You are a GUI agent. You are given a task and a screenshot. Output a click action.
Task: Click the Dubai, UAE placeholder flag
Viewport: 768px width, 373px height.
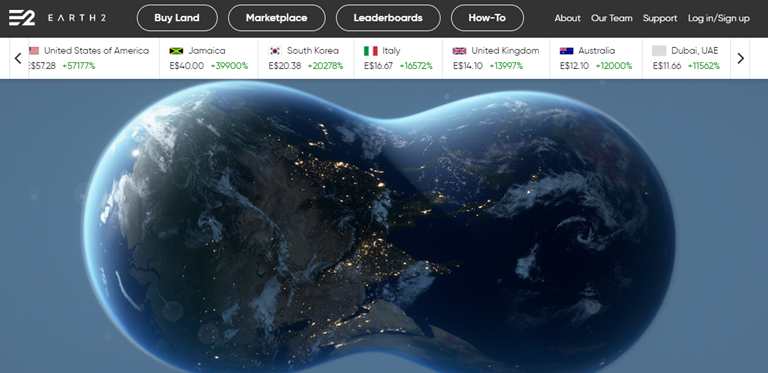click(659, 51)
